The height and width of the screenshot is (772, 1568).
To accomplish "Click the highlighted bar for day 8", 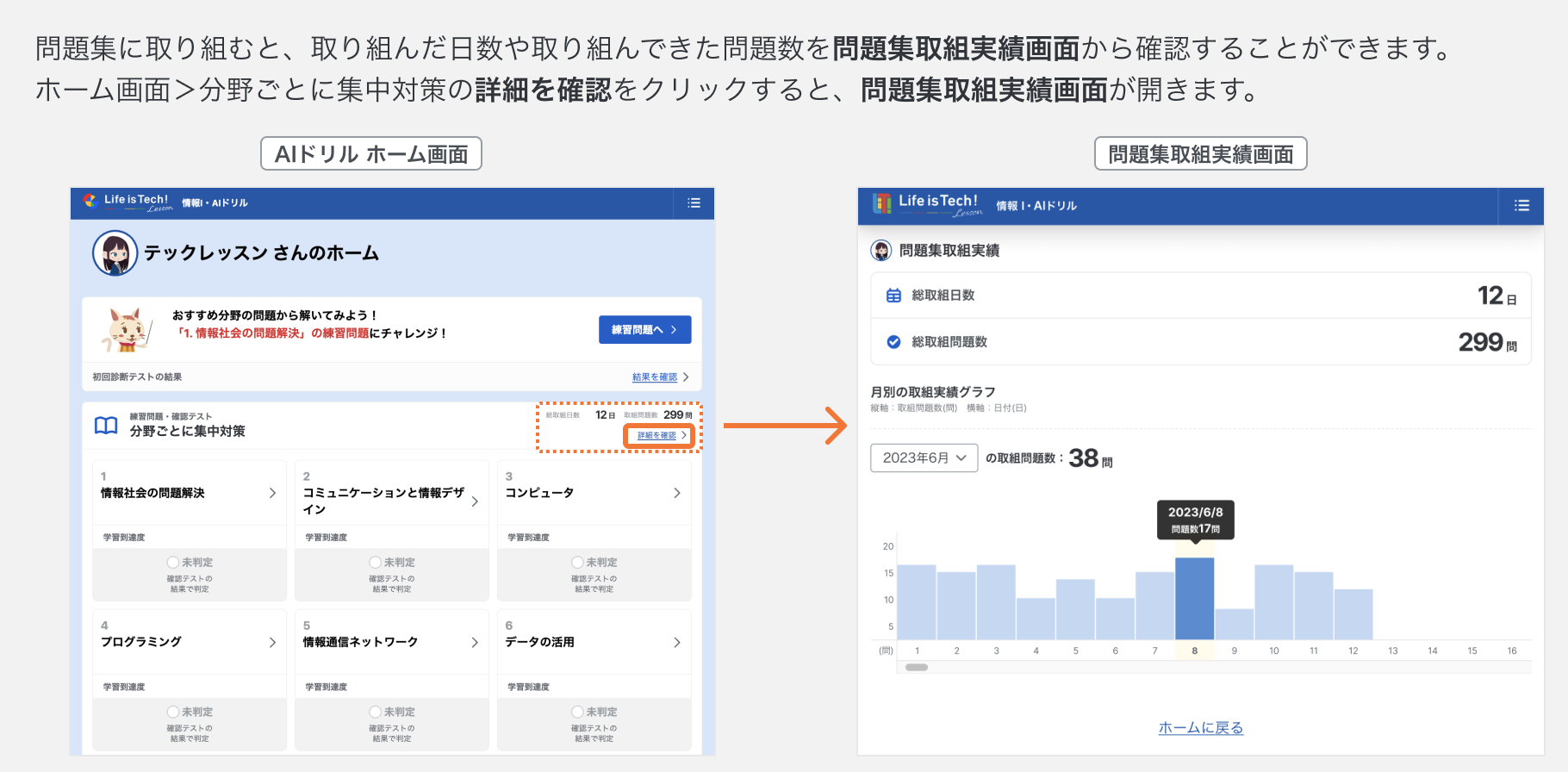I will point(1195,599).
